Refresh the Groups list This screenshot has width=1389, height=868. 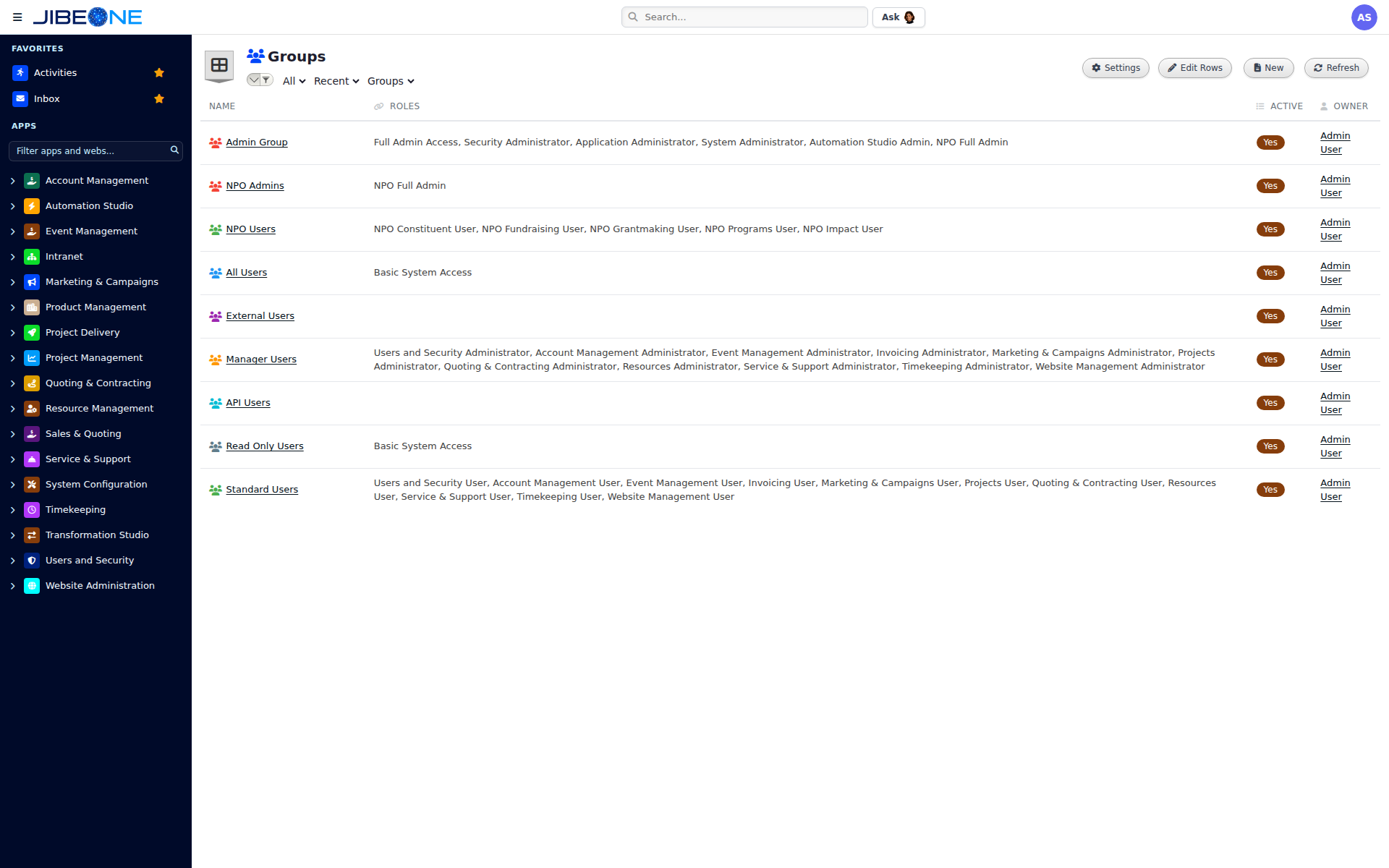[1336, 68]
